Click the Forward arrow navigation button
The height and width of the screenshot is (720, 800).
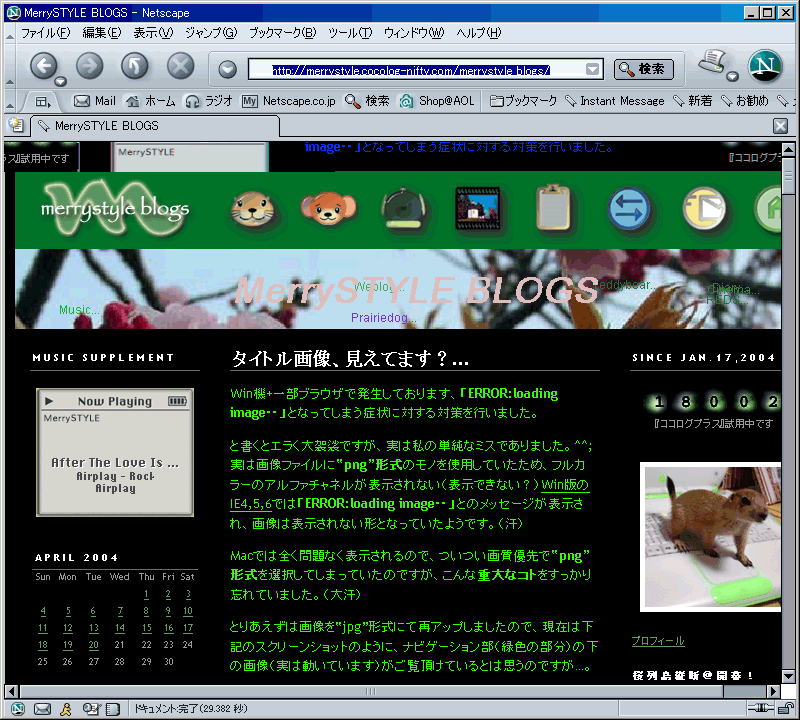click(x=89, y=66)
